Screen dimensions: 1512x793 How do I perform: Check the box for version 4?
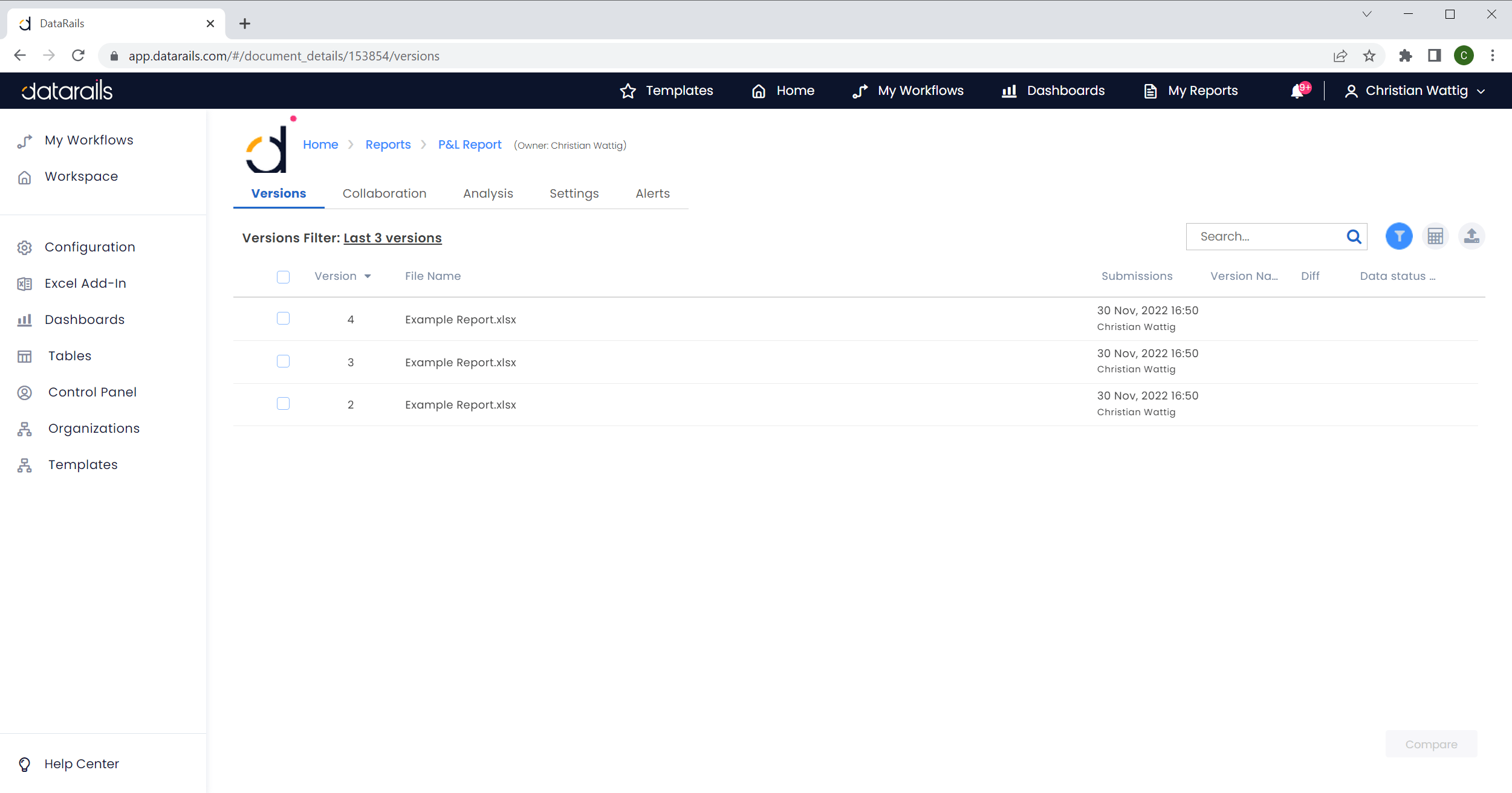[x=283, y=319]
